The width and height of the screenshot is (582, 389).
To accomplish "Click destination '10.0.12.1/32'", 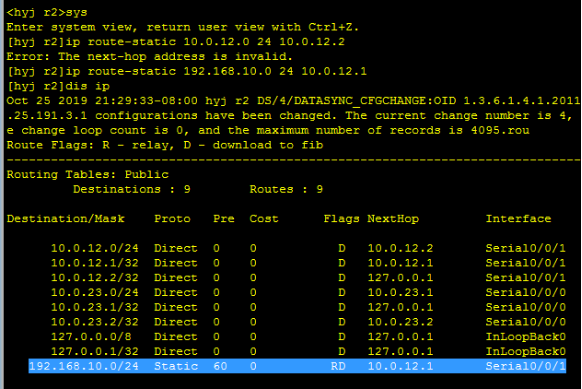I will click(x=95, y=263).
